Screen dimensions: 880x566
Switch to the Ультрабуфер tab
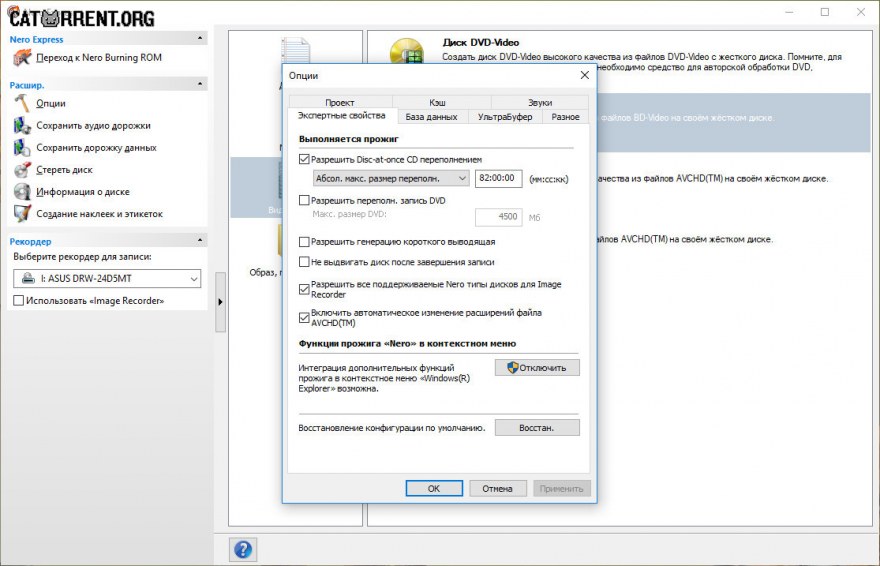coord(505,117)
